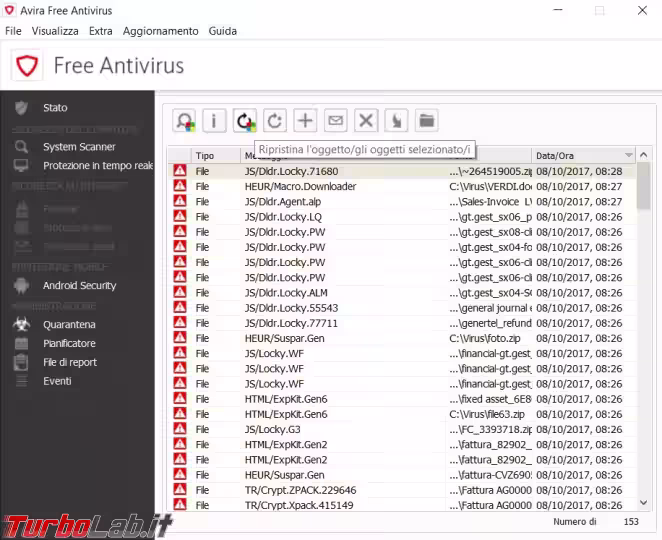Click the Avira logo in the header banner
The width and height of the screenshot is (662, 540).
click(x=27, y=65)
